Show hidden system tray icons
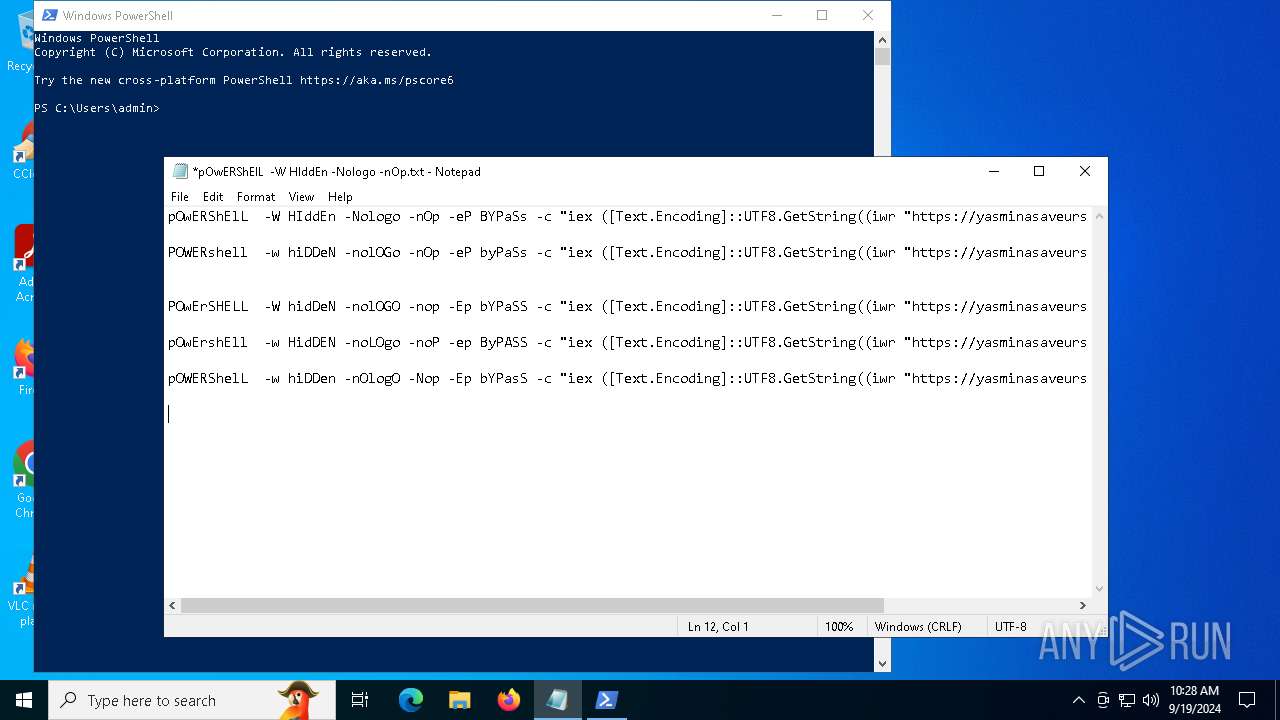Screen dimensions: 1280x720 point(1078,700)
